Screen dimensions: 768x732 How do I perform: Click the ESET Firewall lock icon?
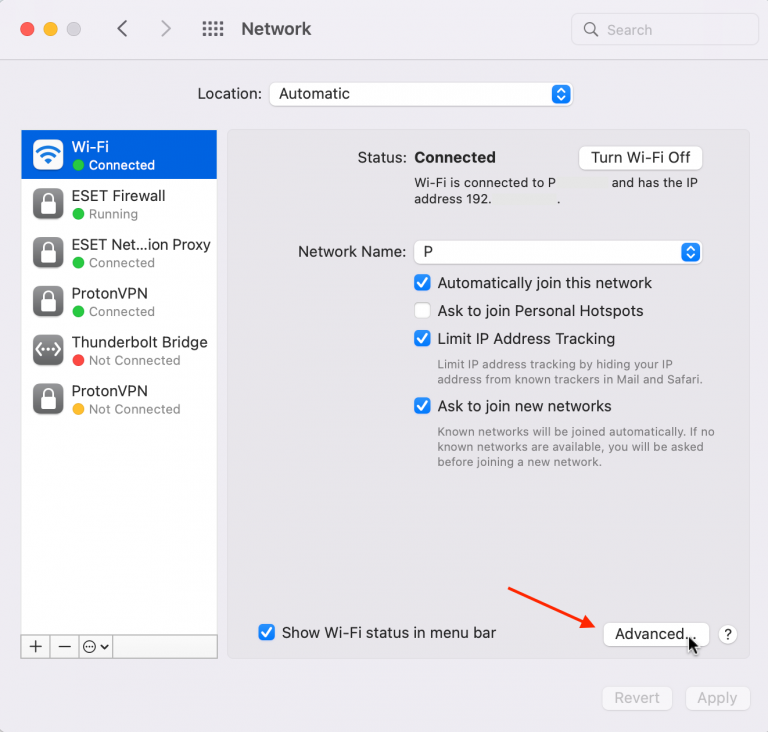pos(48,203)
